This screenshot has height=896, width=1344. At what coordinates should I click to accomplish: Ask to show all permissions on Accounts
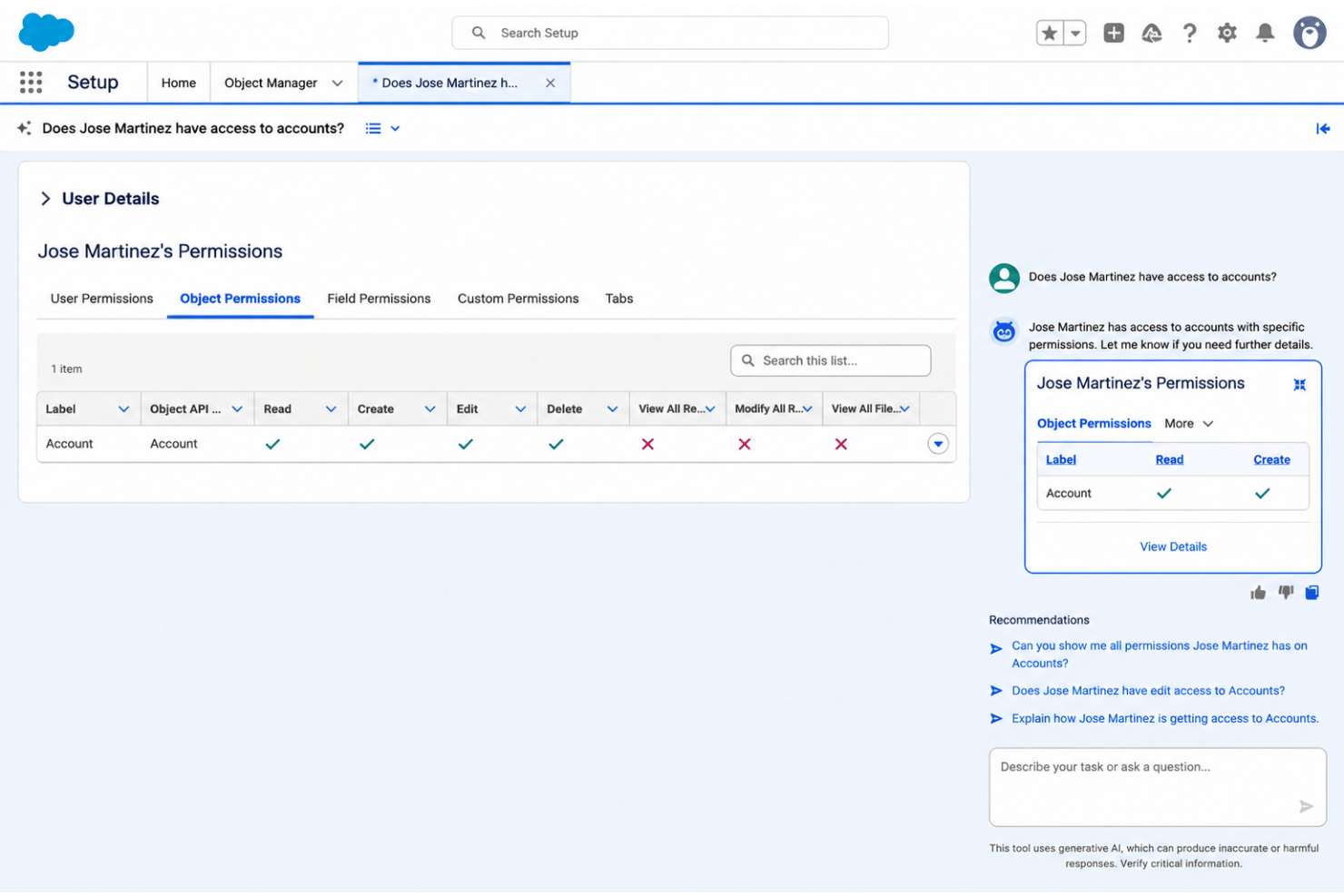[1159, 655]
